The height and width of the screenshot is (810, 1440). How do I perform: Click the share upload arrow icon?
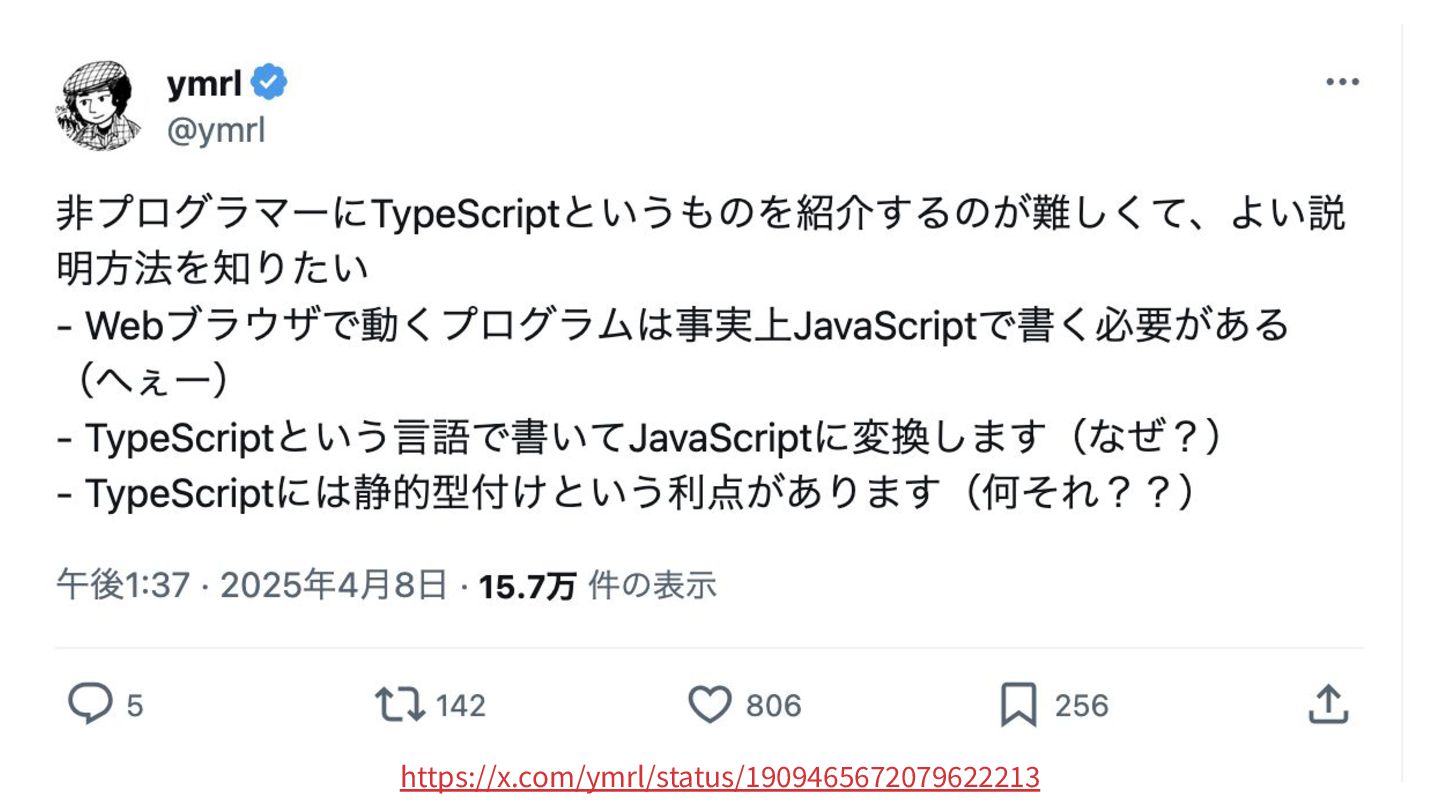point(1328,704)
